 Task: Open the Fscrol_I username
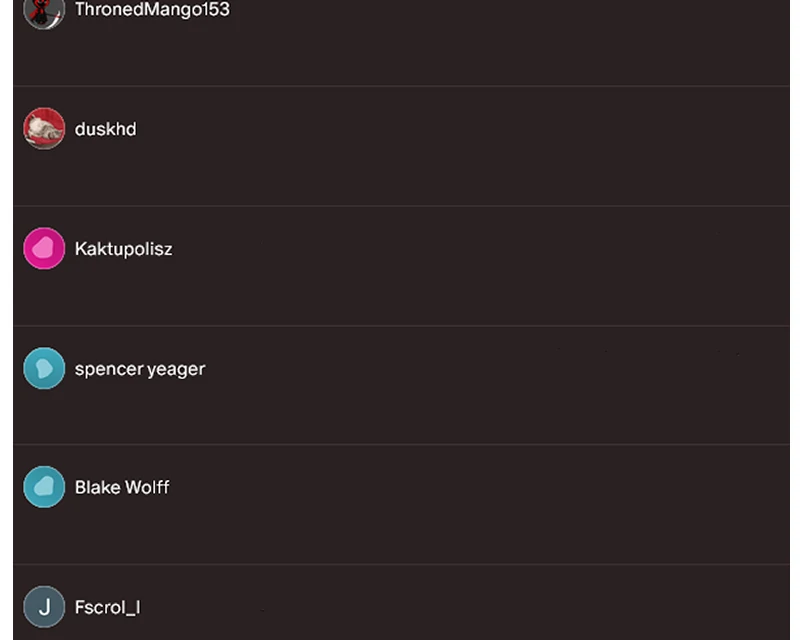coord(107,607)
